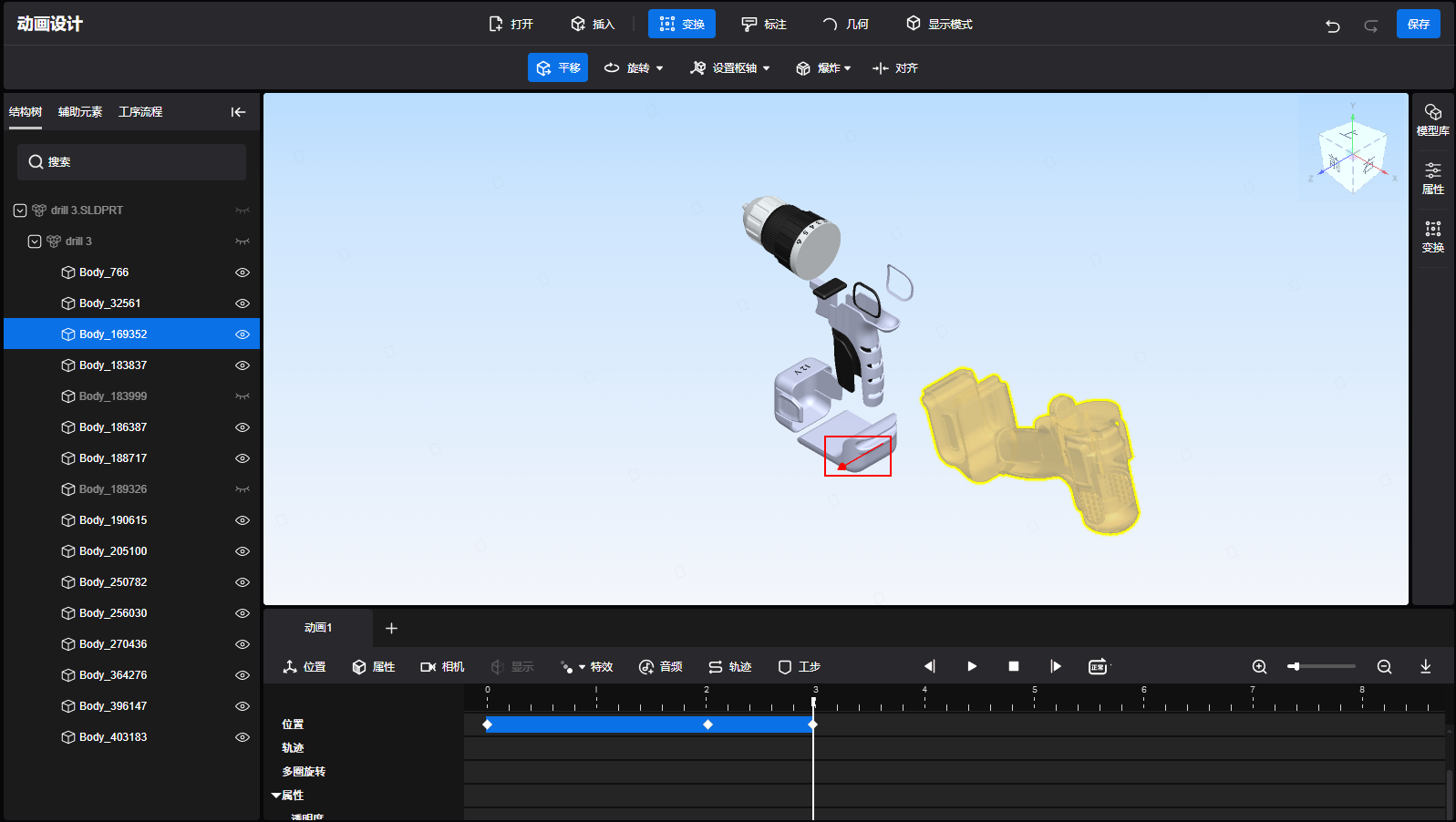Click the 保存 save button
Image resolution: width=1456 pixels, height=822 pixels.
pyautogui.click(x=1419, y=24)
